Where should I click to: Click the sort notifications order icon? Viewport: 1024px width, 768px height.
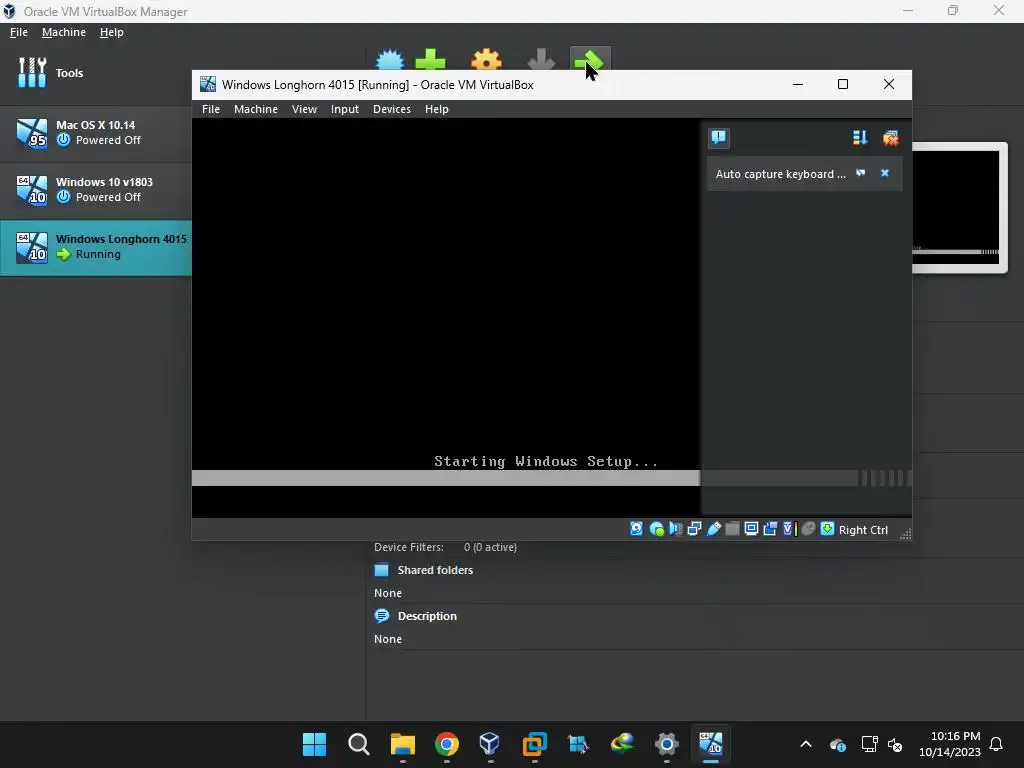tap(859, 137)
